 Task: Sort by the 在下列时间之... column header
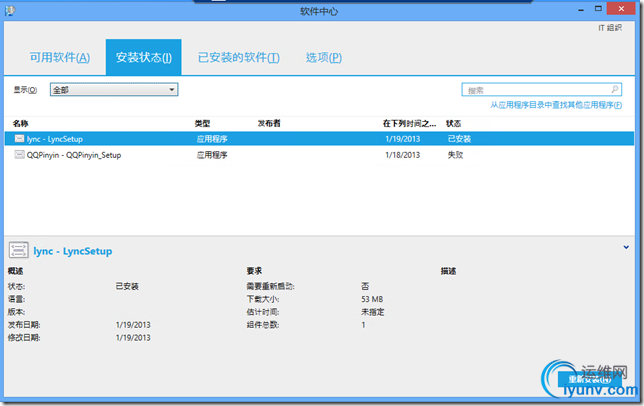click(409, 124)
